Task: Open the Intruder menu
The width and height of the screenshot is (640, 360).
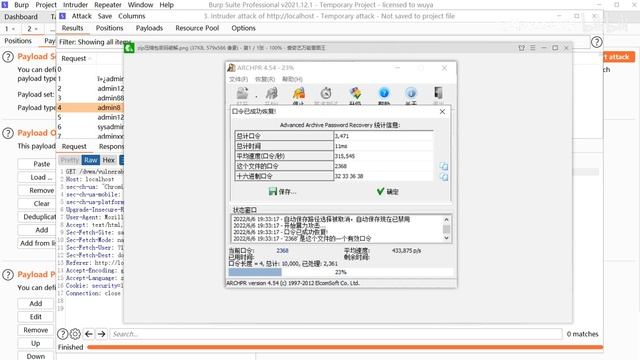Action: click(x=75, y=5)
